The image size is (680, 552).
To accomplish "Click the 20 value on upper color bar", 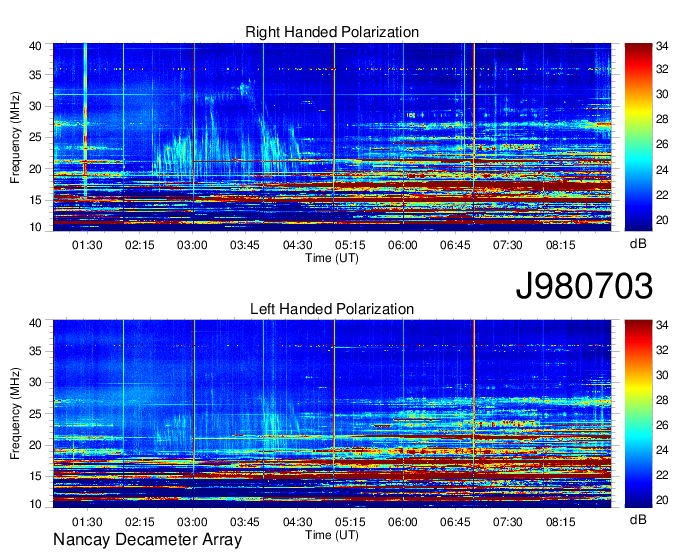I will (x=662, y=220).
